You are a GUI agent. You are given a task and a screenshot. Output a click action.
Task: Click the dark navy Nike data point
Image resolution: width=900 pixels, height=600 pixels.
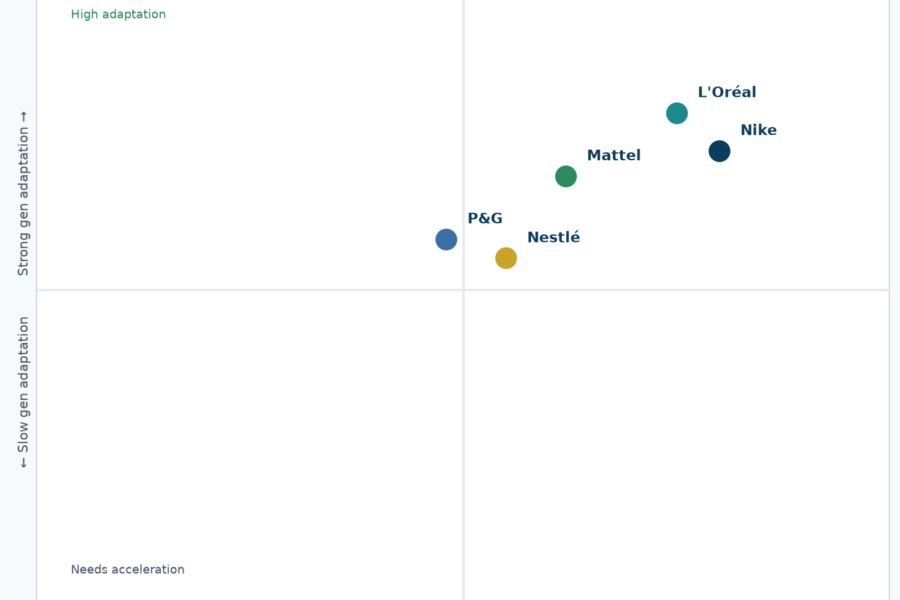tap(719, 151)
